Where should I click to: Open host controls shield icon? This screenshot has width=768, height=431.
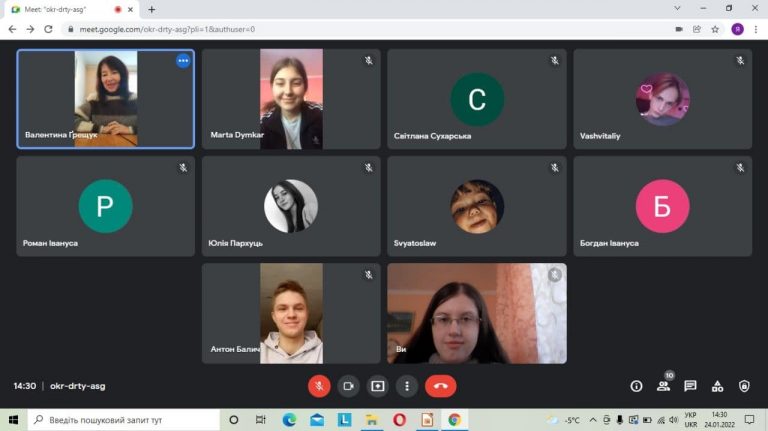tap(744, 386)
